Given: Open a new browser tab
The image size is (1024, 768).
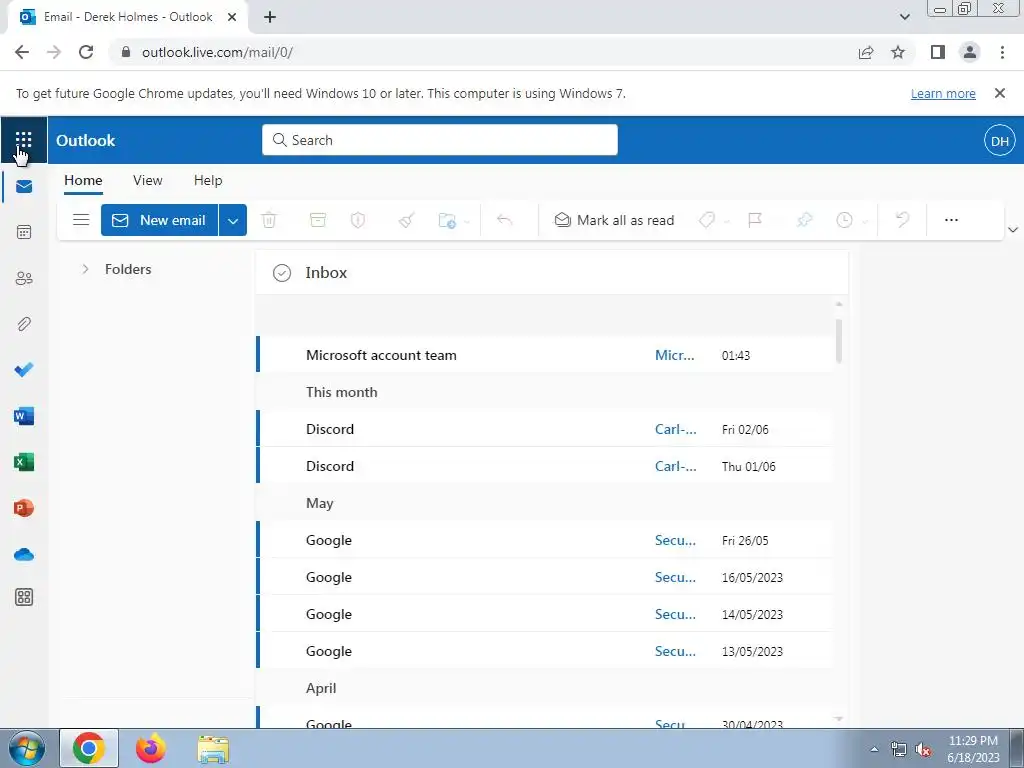Looking at the screenshot, I should coord(270,17).
